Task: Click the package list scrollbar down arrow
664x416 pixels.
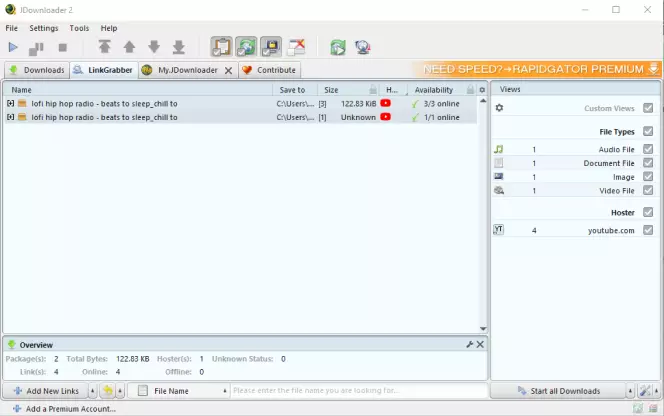Action: 483,329
